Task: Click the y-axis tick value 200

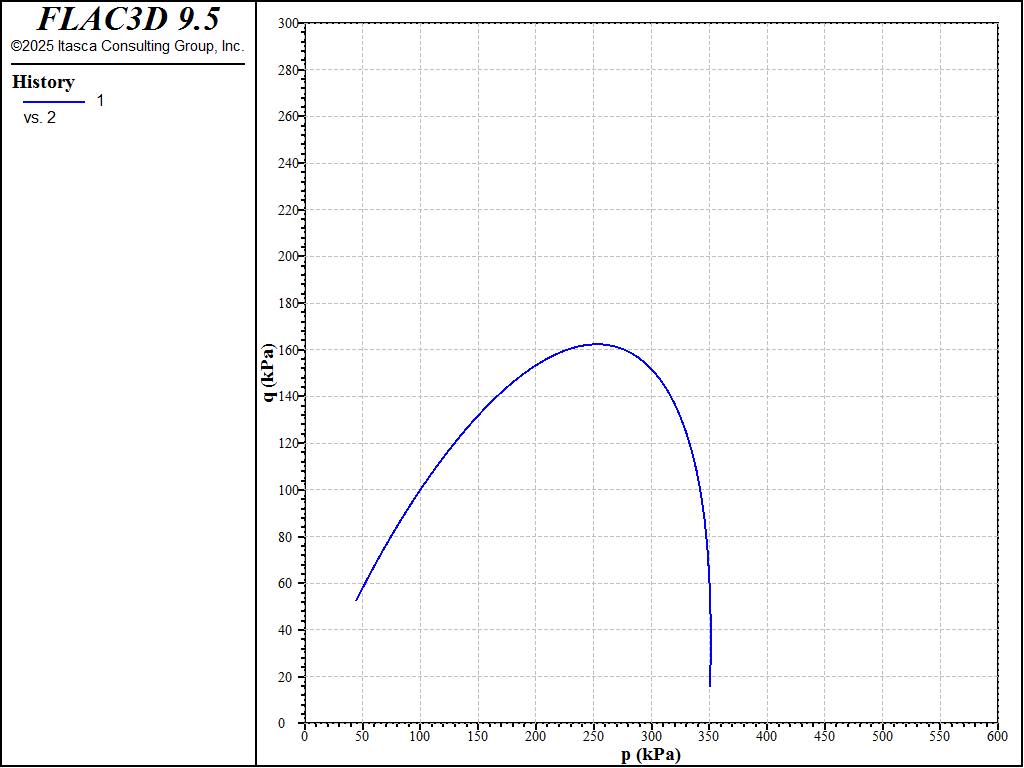Action: (288, 257)
